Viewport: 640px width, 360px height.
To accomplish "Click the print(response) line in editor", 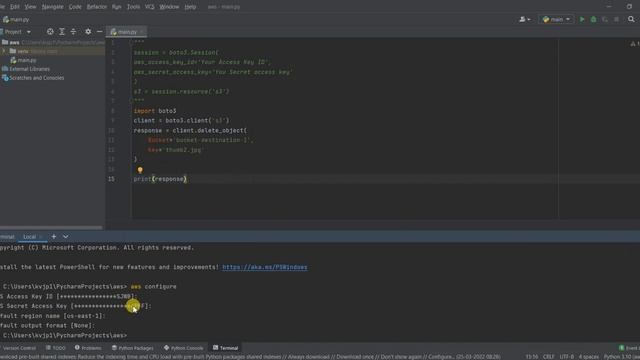I will [x=160, y=179].
